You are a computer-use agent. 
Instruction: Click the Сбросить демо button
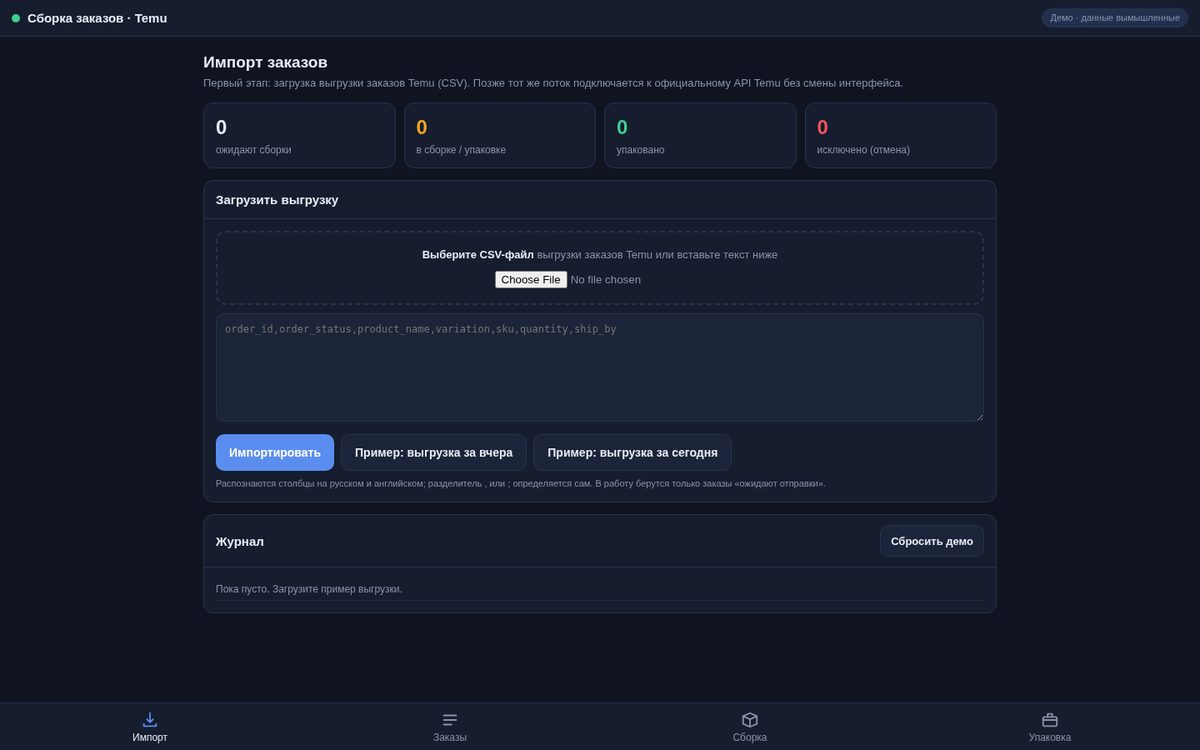click(x=932, y=541)
